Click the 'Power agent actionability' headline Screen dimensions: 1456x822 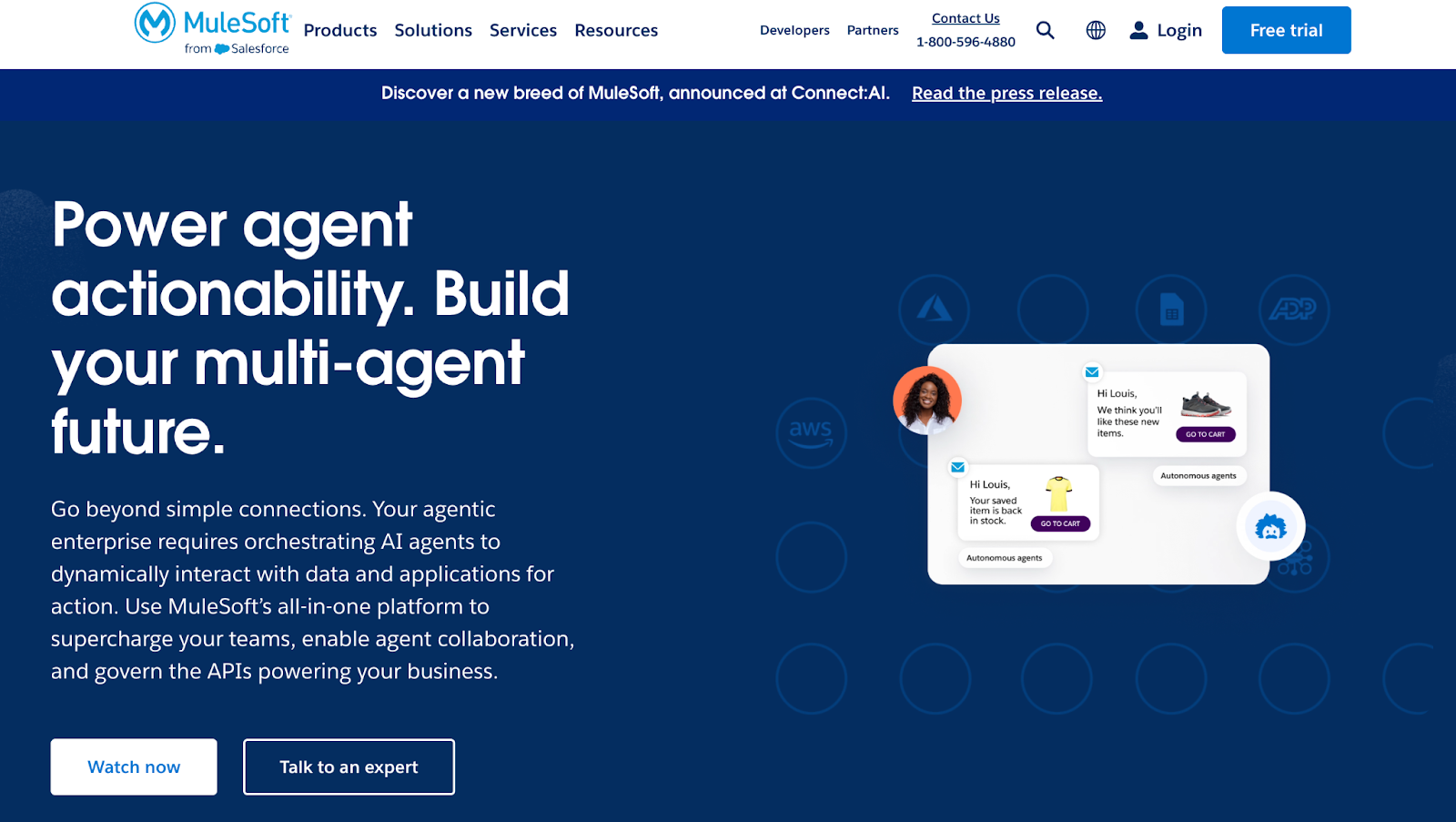[x=310, y=328]
